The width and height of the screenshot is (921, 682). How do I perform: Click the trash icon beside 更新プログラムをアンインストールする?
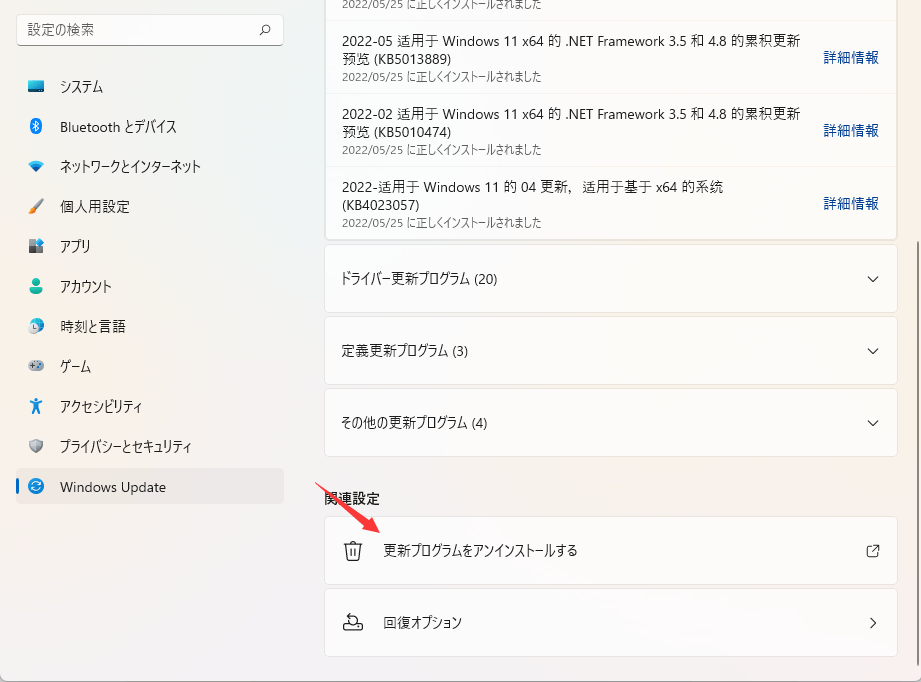tap(352, 550)
